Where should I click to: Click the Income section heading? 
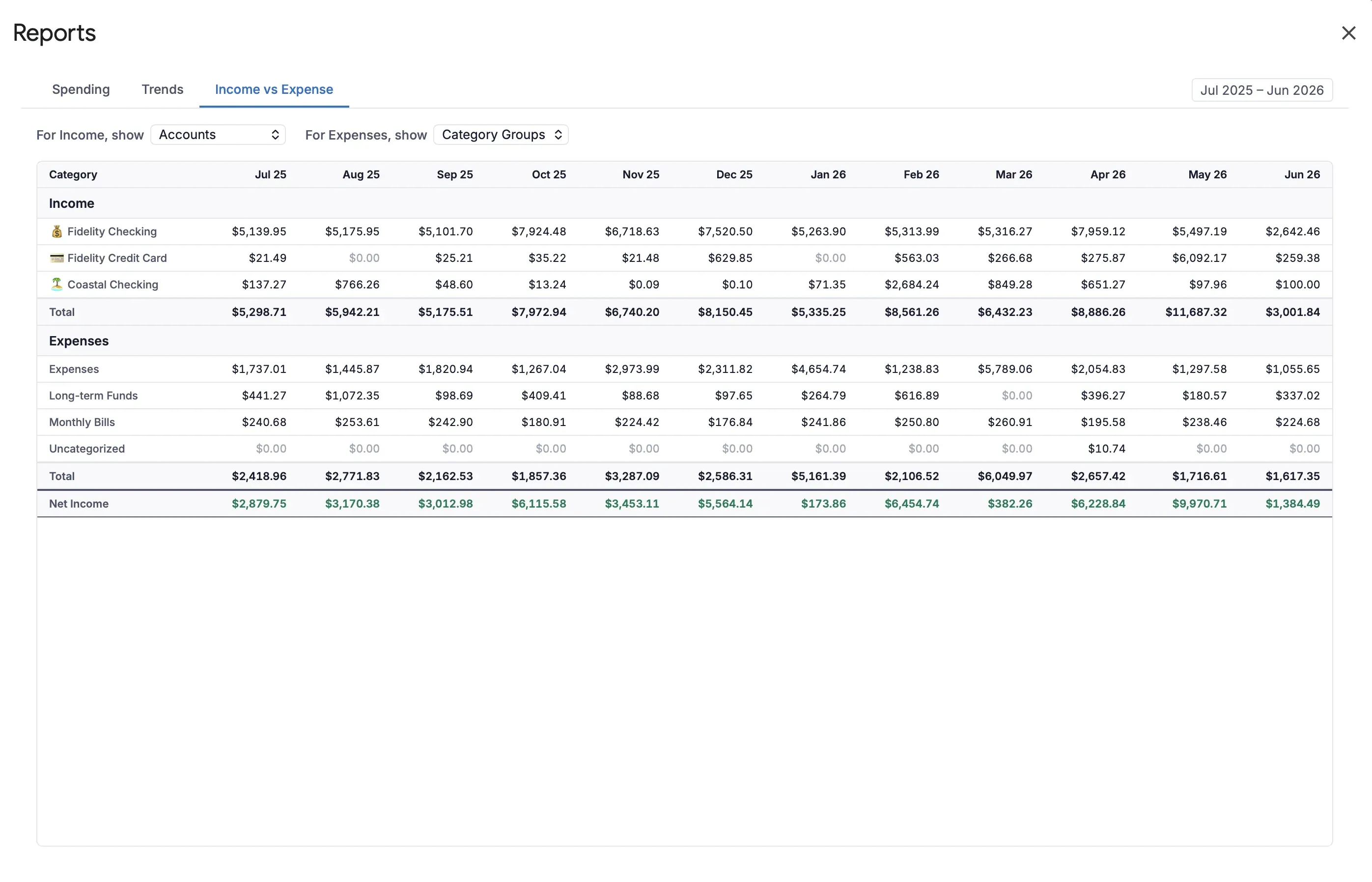click(72, 203)
